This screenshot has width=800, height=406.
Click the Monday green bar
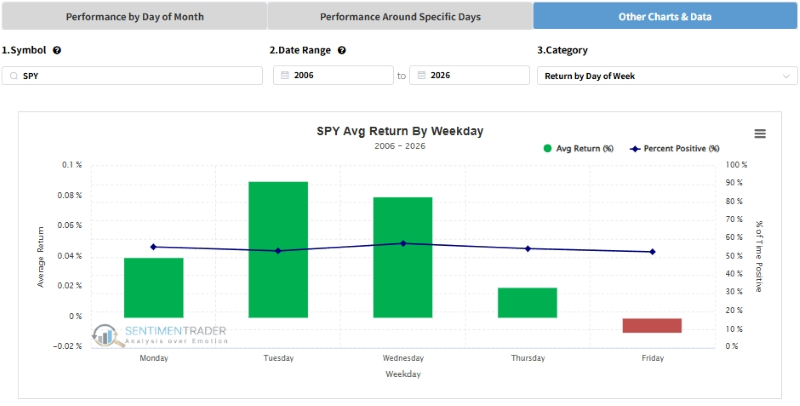tap(154, 288)
